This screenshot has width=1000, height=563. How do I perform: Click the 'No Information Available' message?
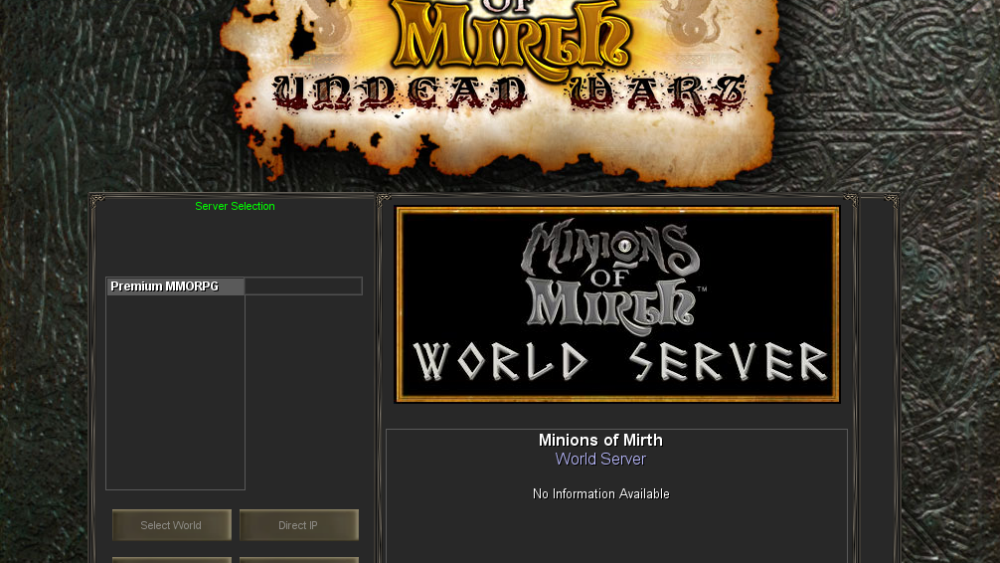point(601,494)
